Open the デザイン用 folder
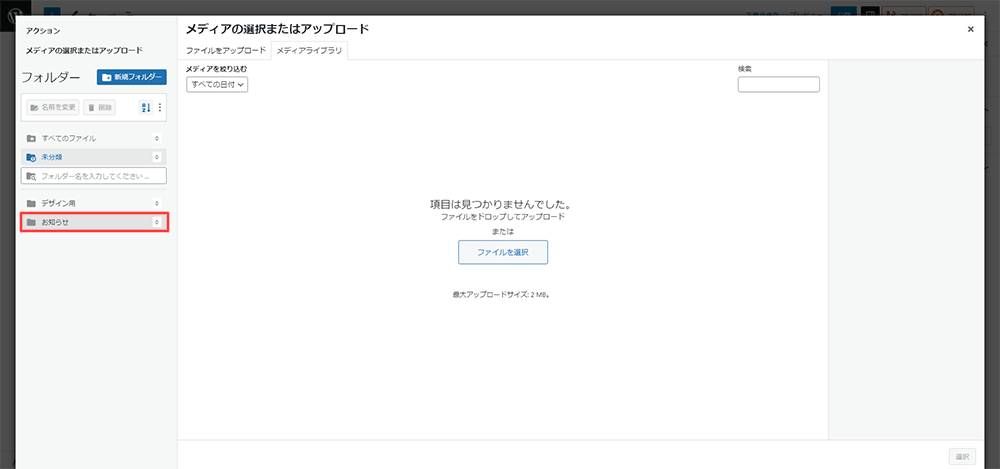The width and height of the screenshot is (1000, 469). [x=94, y=204]
